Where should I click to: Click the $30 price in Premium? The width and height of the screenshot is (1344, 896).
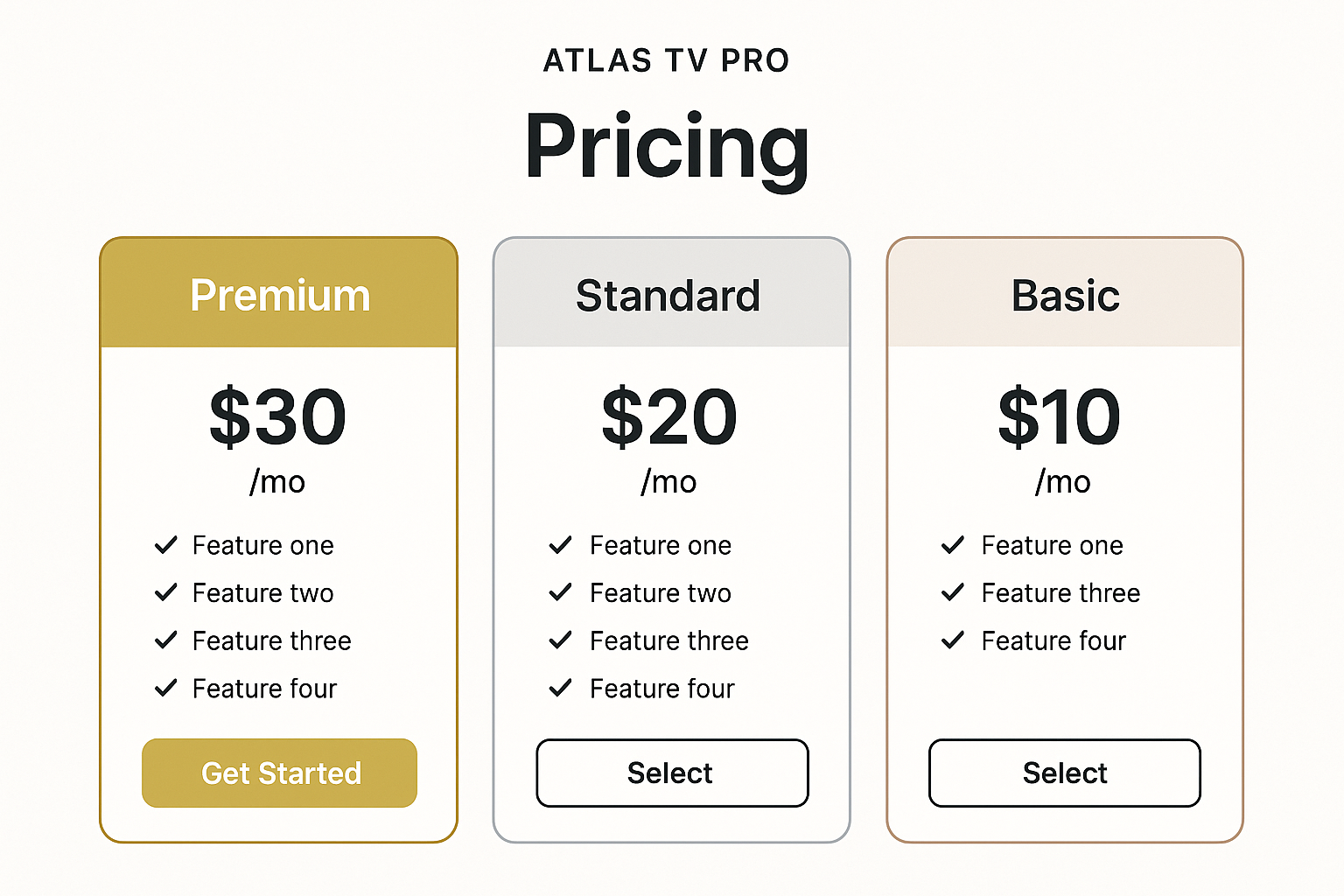pos(278,417)
